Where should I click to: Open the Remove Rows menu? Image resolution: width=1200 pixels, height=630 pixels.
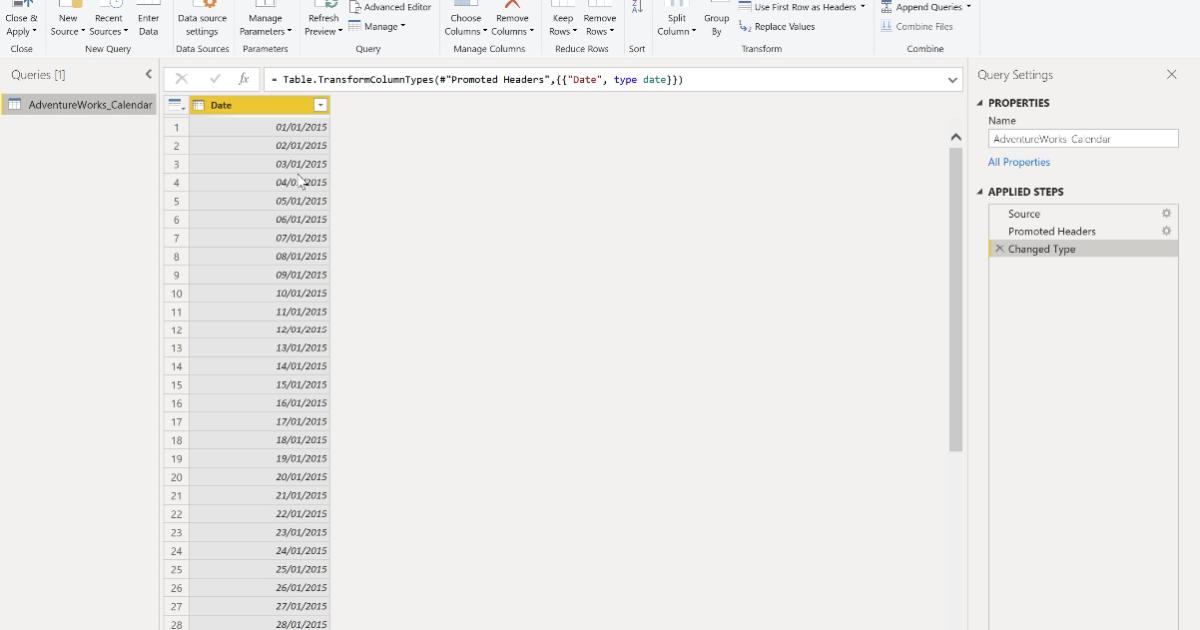tap(599, 17)
